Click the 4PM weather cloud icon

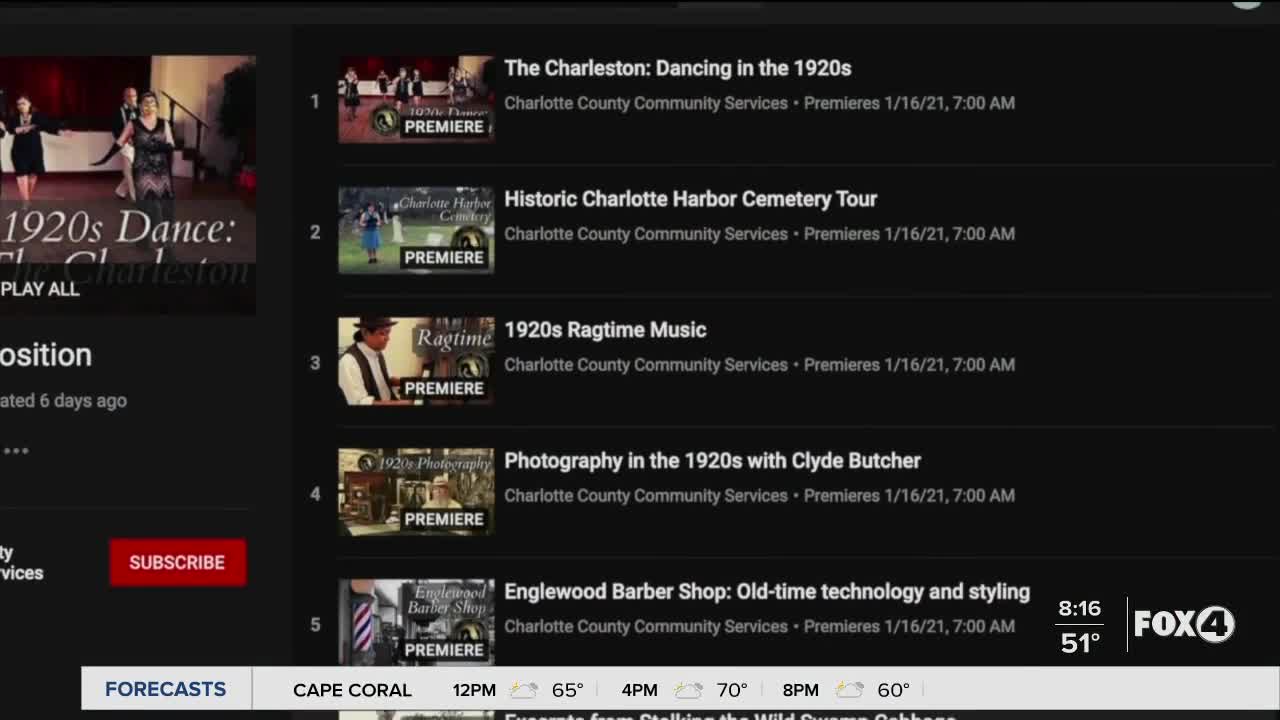point(688,690)
